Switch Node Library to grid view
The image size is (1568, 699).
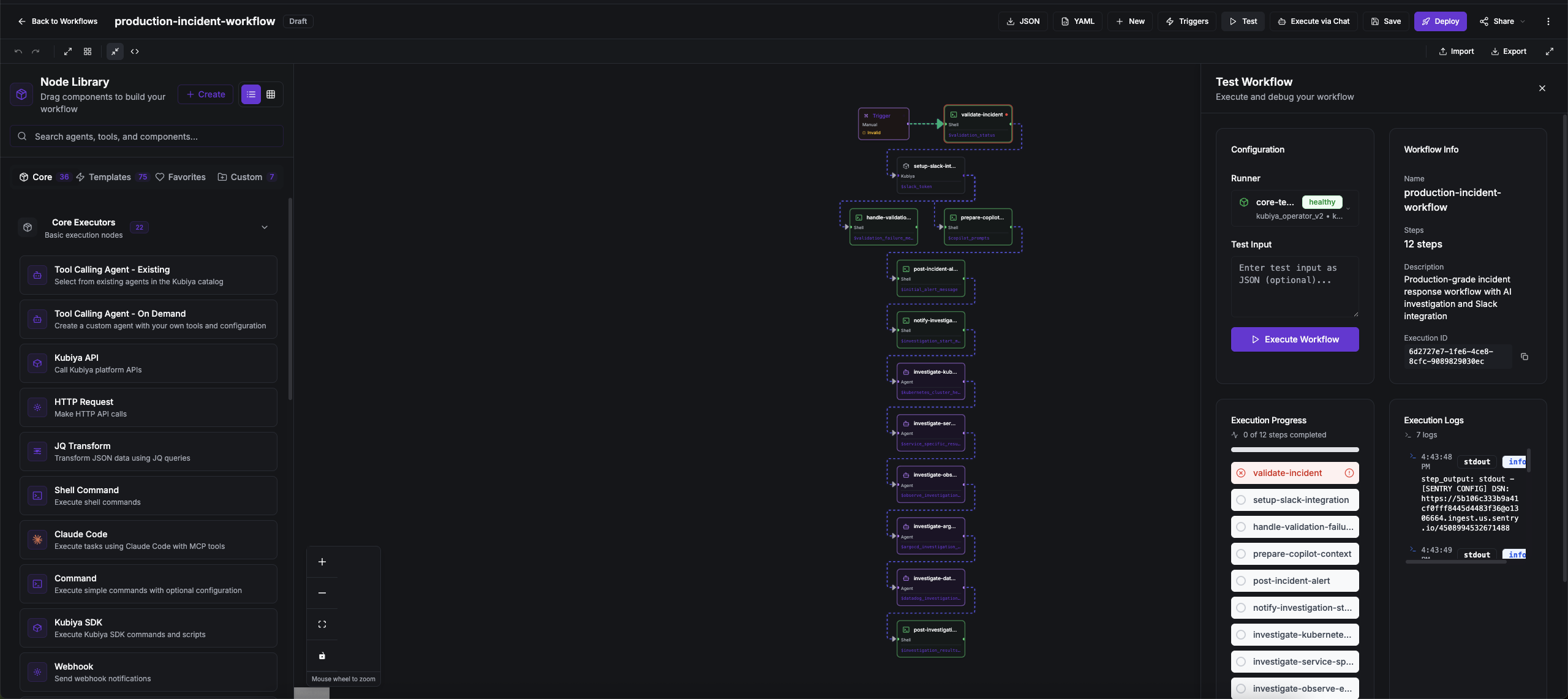(x=271, y=94)
